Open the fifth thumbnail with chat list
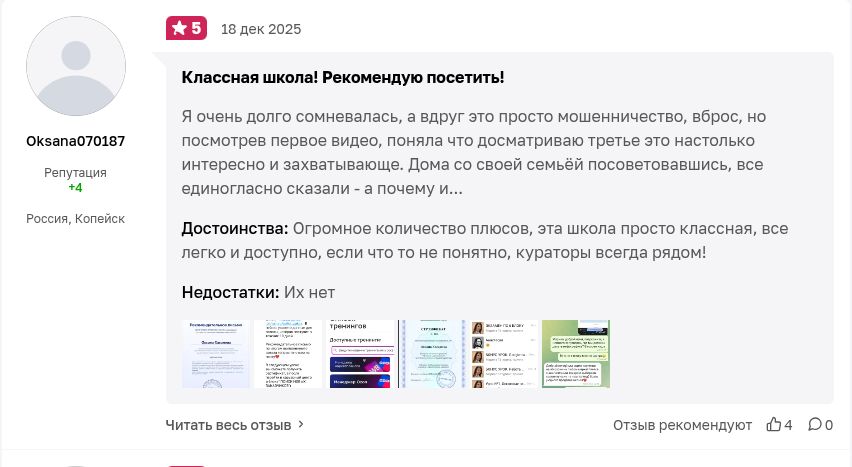Viewport: 852px width, 467px height. (504, 354)
